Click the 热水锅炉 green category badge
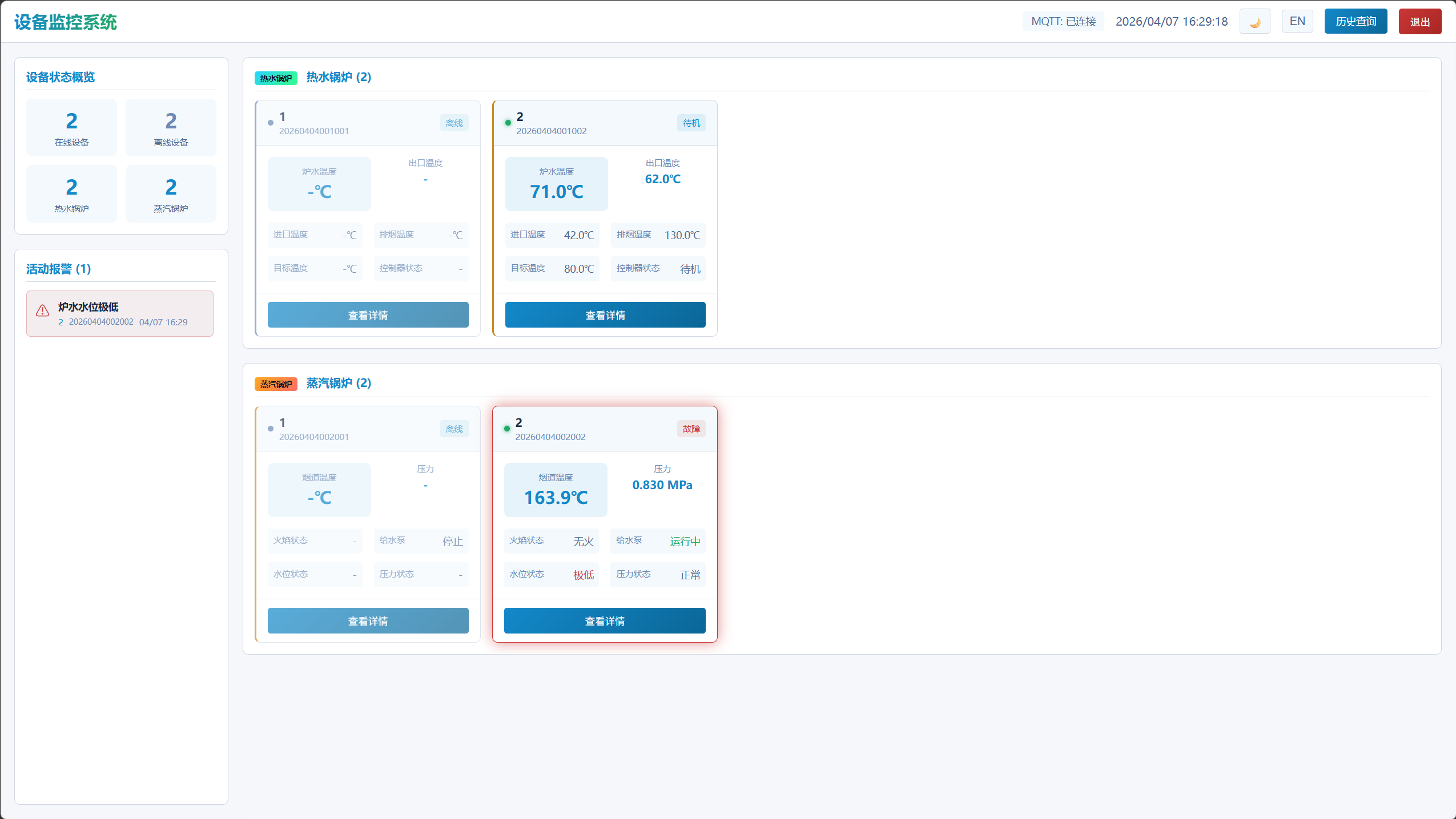 [276, 78]
